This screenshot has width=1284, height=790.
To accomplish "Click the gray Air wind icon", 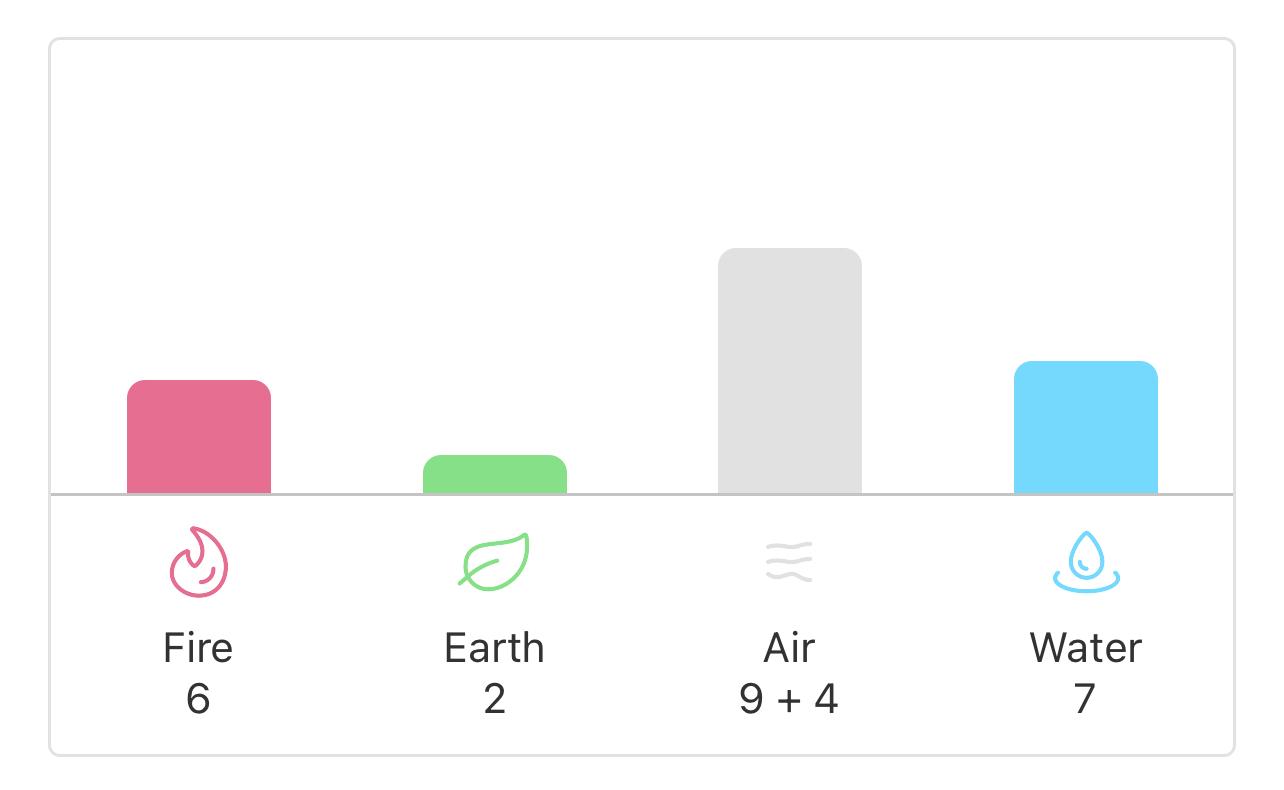I will coord(789,562).
